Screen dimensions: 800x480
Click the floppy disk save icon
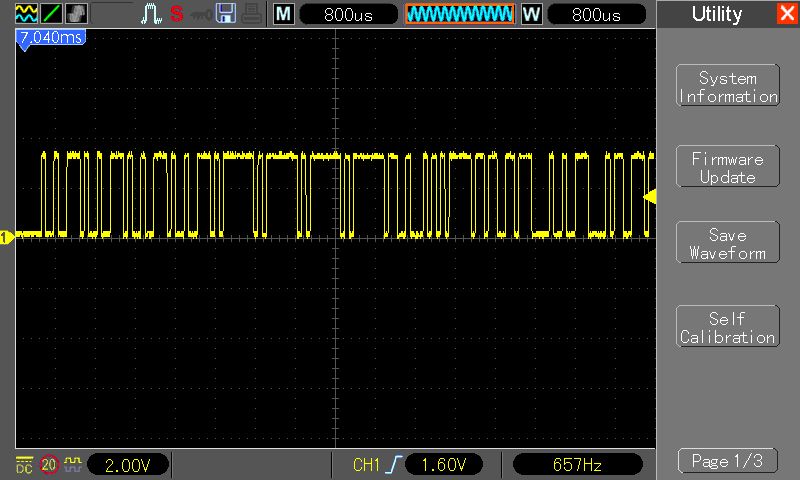[x=227, y=14]
